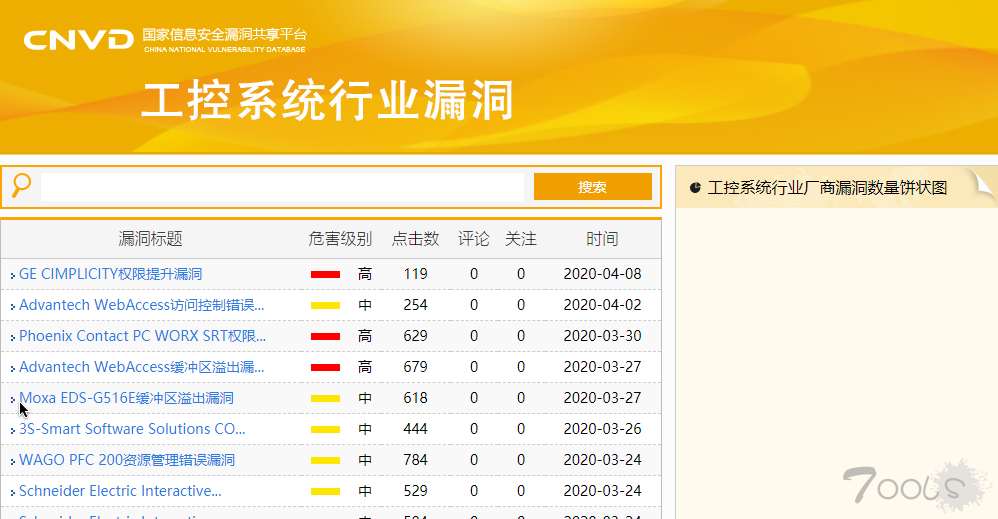Click the click count 444
998x519 pixels.
coord(416,429)
